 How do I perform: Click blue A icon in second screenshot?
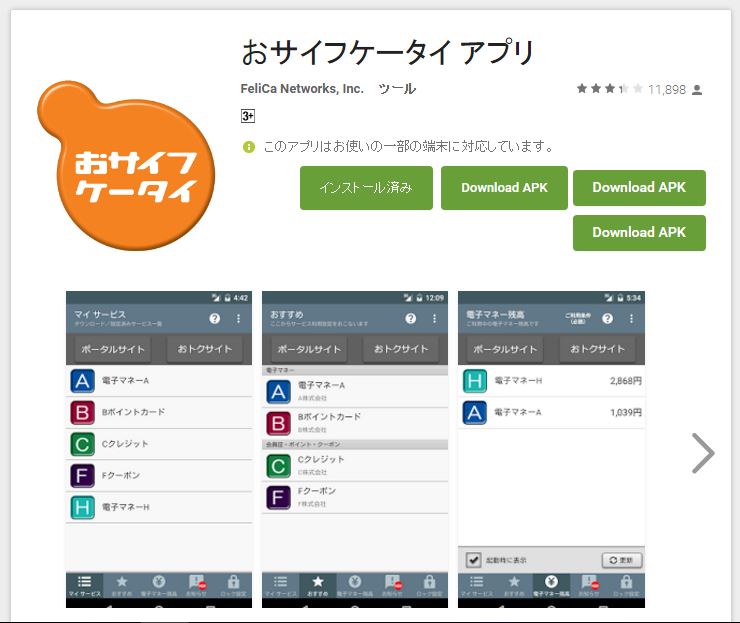[278, 392]
